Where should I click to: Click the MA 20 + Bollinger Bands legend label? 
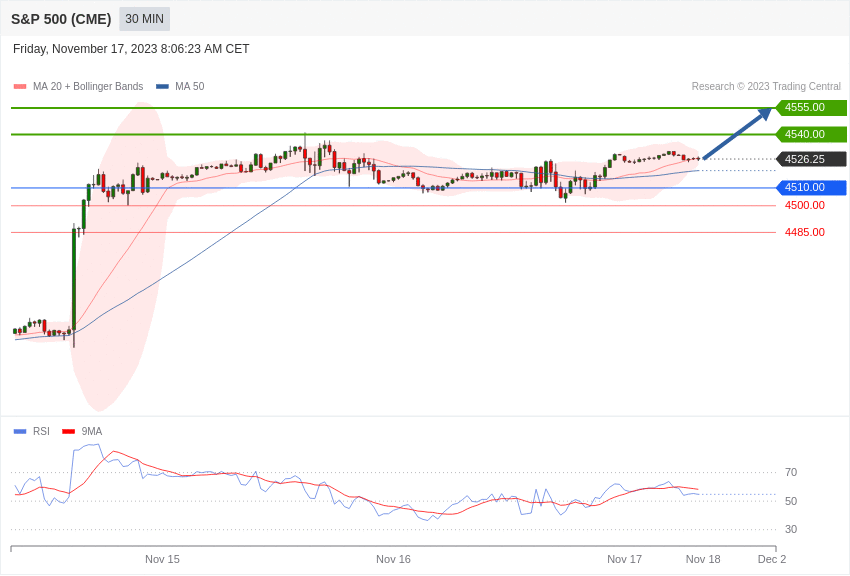(88, 87)
